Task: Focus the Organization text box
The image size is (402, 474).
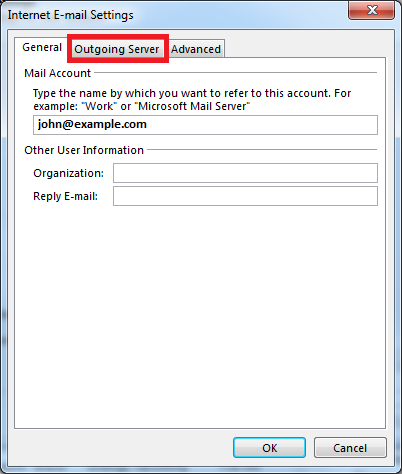Action: click(x=245, y=173)
